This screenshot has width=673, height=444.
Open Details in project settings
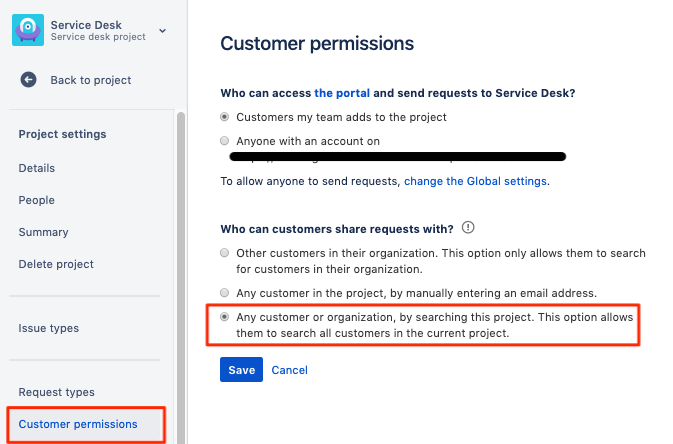point(37,168)
